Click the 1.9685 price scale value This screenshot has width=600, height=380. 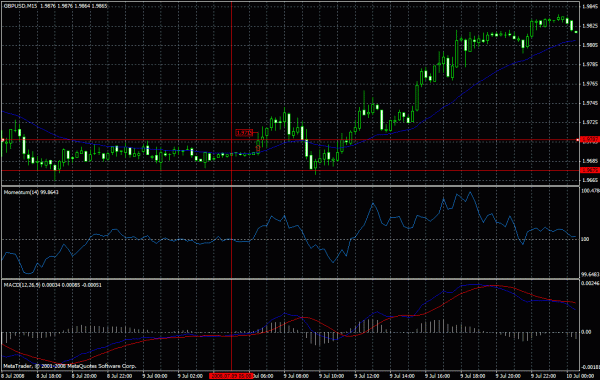point(590,161)
